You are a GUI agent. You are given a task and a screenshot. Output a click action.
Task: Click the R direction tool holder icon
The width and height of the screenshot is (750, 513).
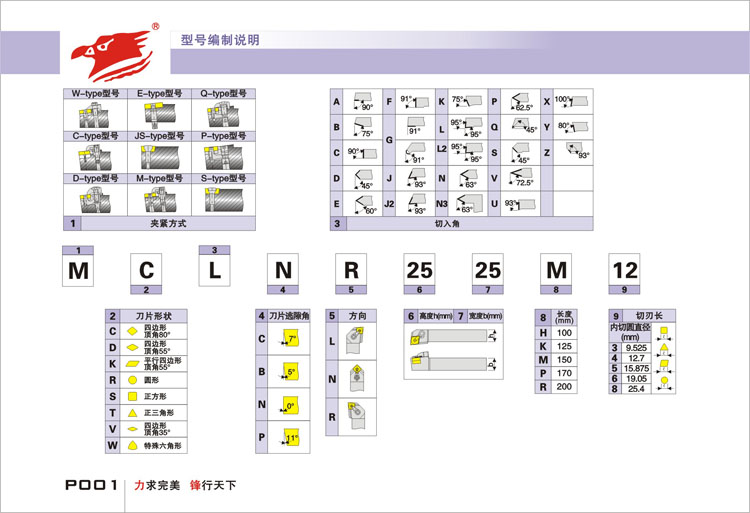click(357, 416)
